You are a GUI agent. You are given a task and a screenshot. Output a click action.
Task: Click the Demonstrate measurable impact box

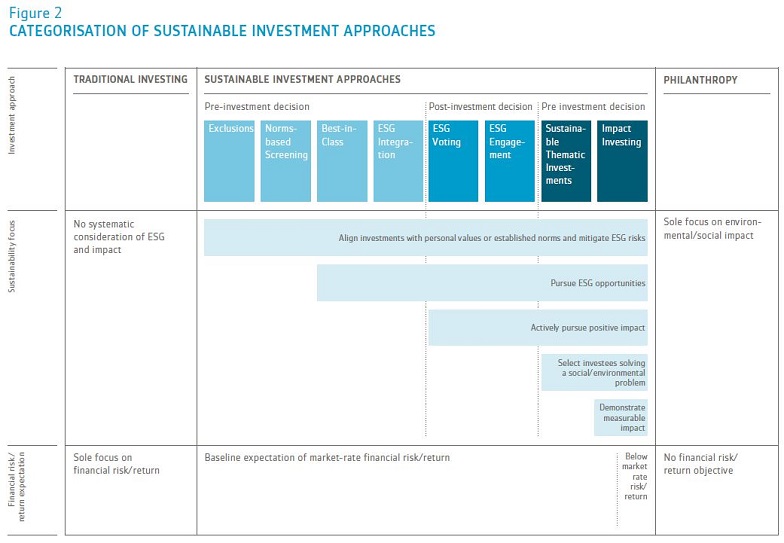(x=621, y=417)
